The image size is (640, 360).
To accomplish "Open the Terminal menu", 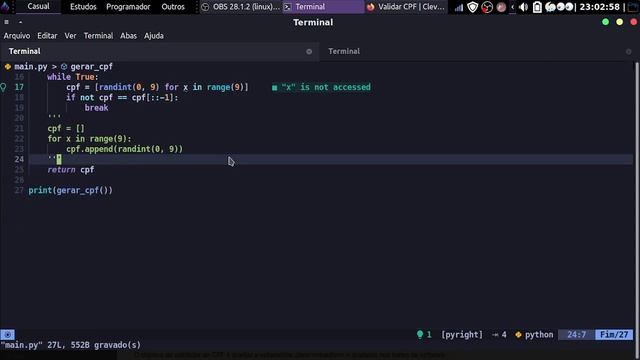I will click(x=98, y=36).
